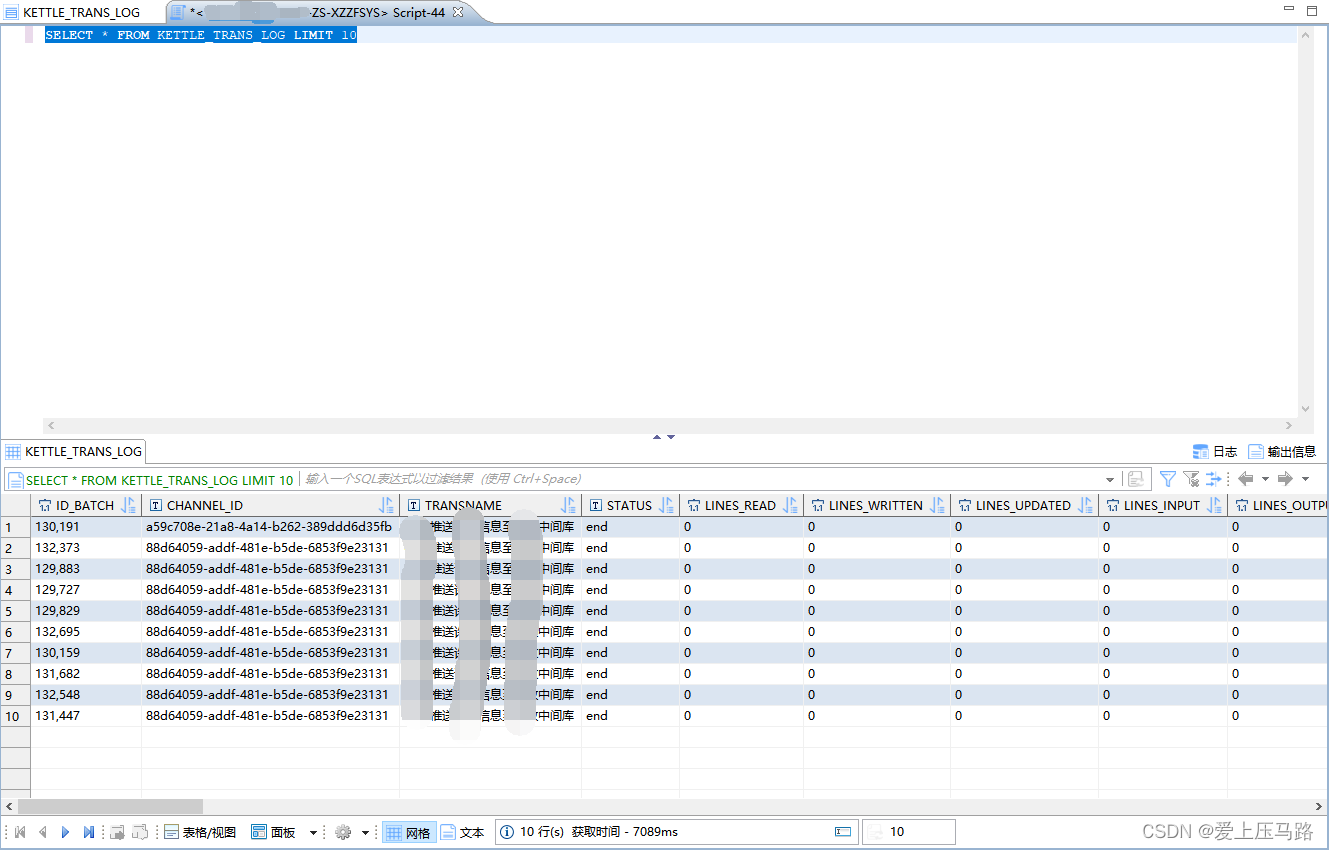Select ID_BATCH cell 129,883
Viewport: 1329px width, 850px height.
86,569
